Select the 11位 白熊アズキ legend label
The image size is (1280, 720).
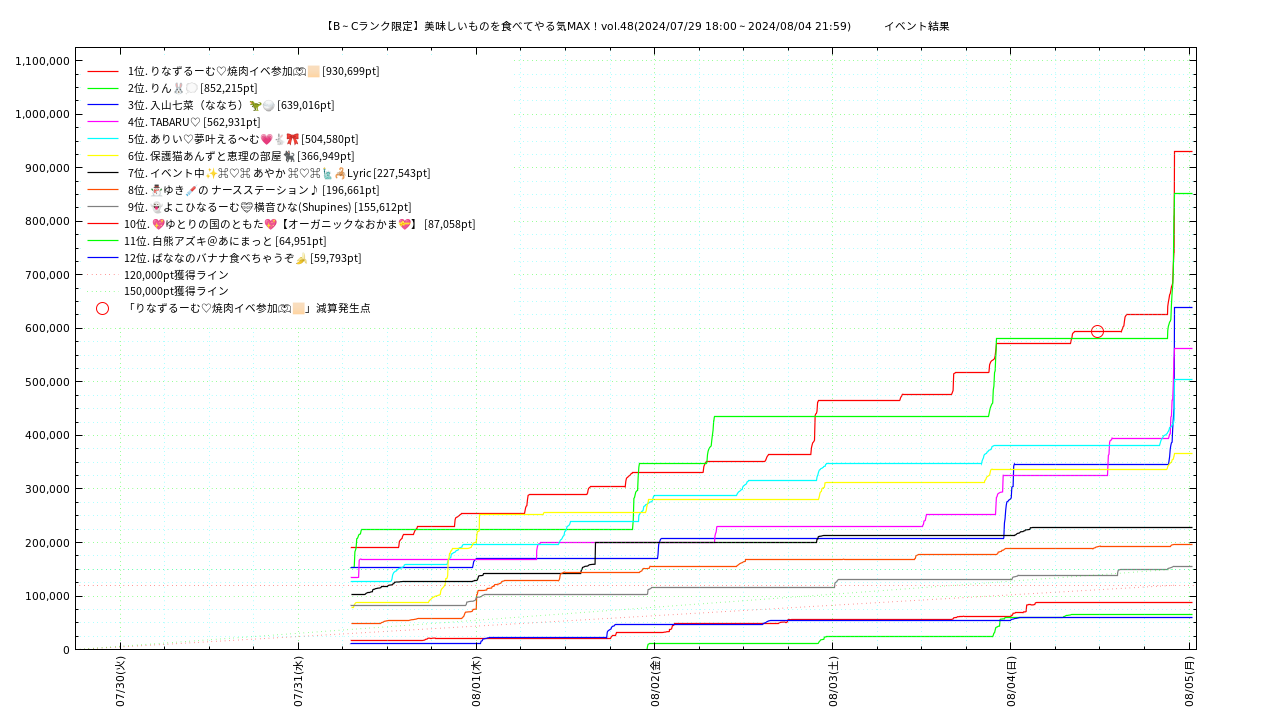(x=225, y=241)
